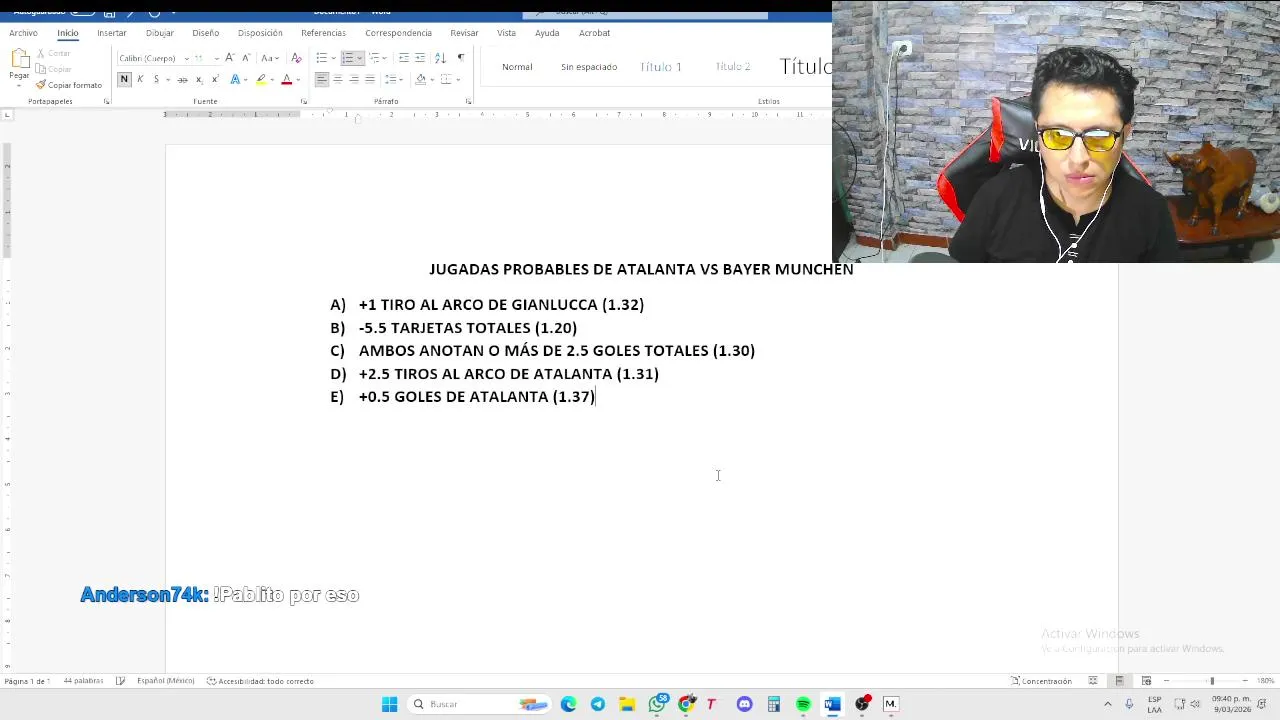Place cursor in document title line

(x=641, y=269)
